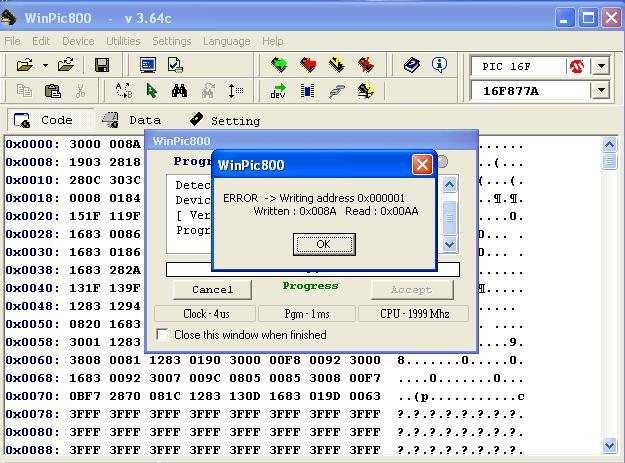Click the programming progress bar
625x463 pixels.
pos(313,269)
